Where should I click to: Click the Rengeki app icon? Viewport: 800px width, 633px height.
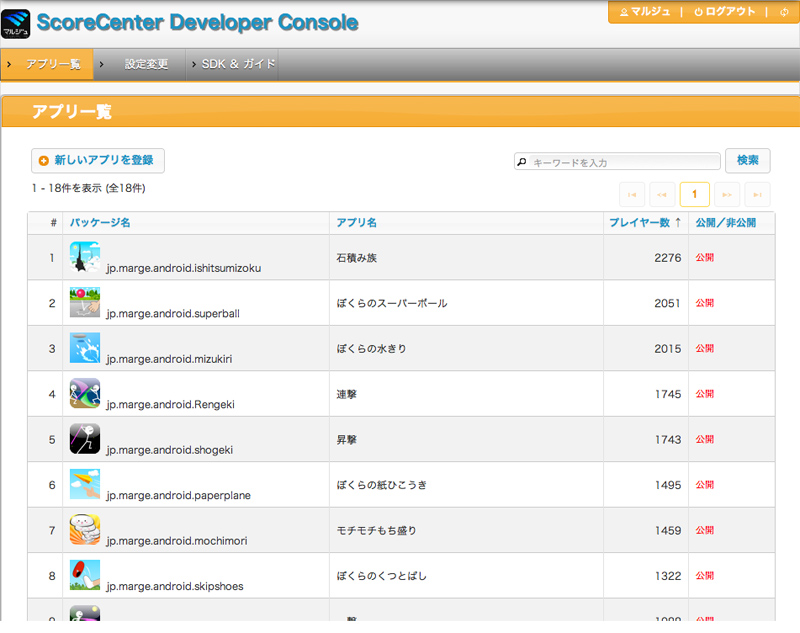[84, 393]
